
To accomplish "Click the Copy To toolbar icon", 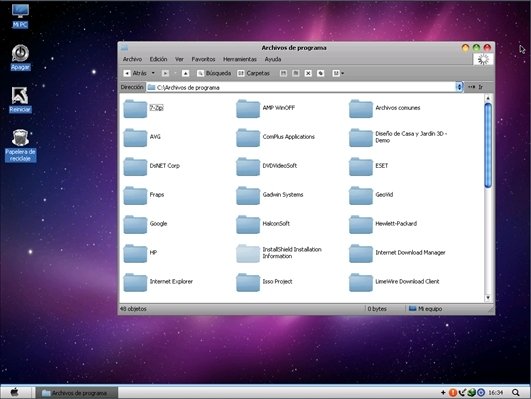I will tap(296, 73).
